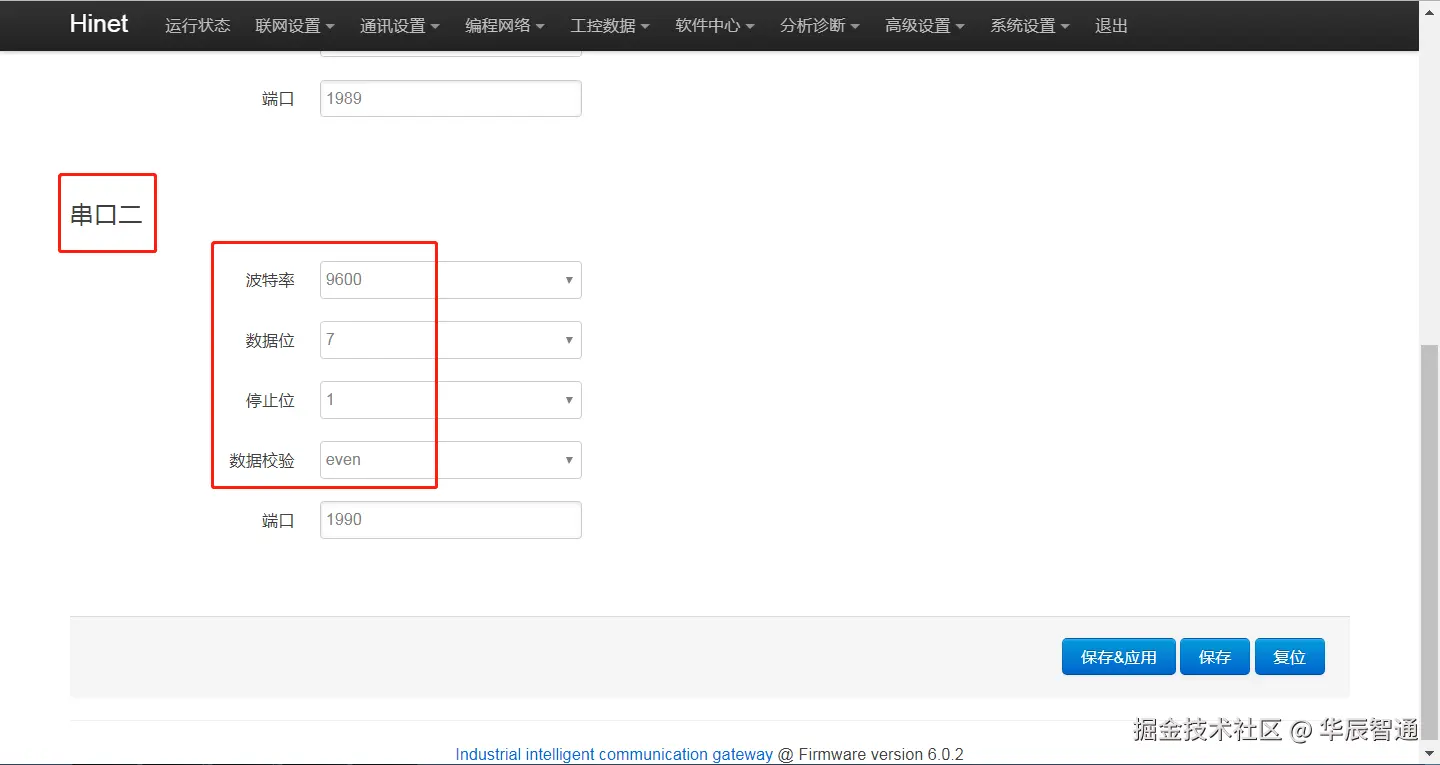Viewport: 1440px width, 765px height.
Task: Open the 停止位 (stop bits) dropdown
Action: 449,399
